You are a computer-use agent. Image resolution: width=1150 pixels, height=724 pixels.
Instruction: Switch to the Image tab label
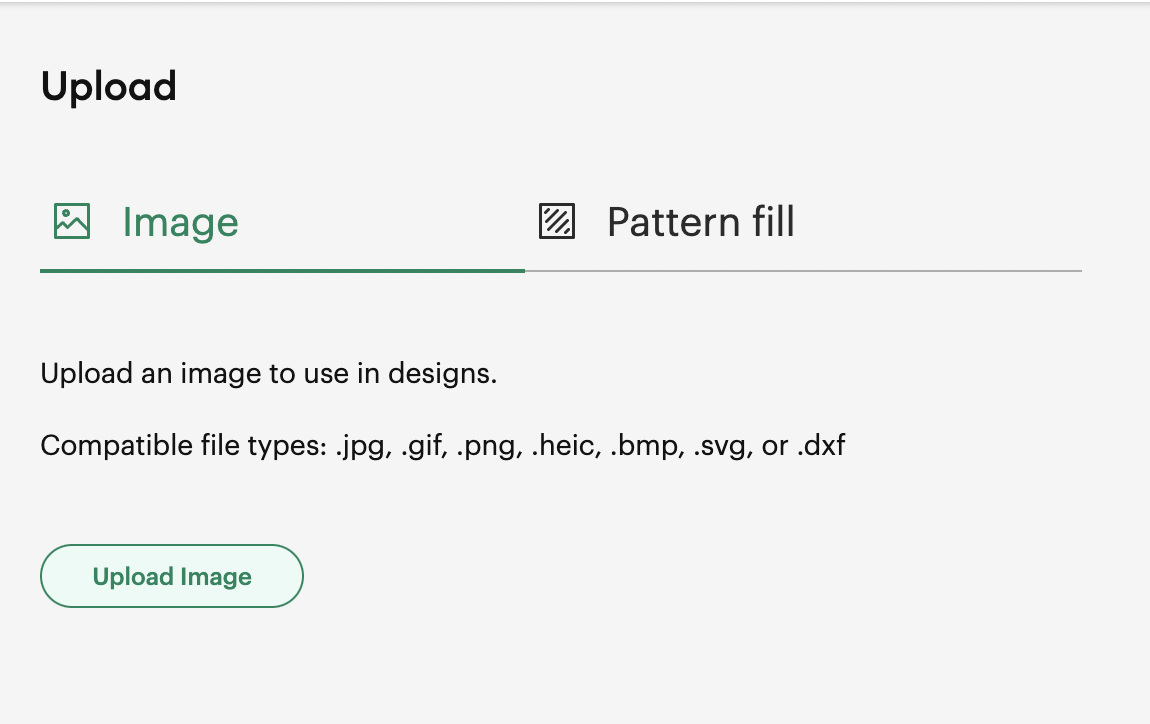180,222
